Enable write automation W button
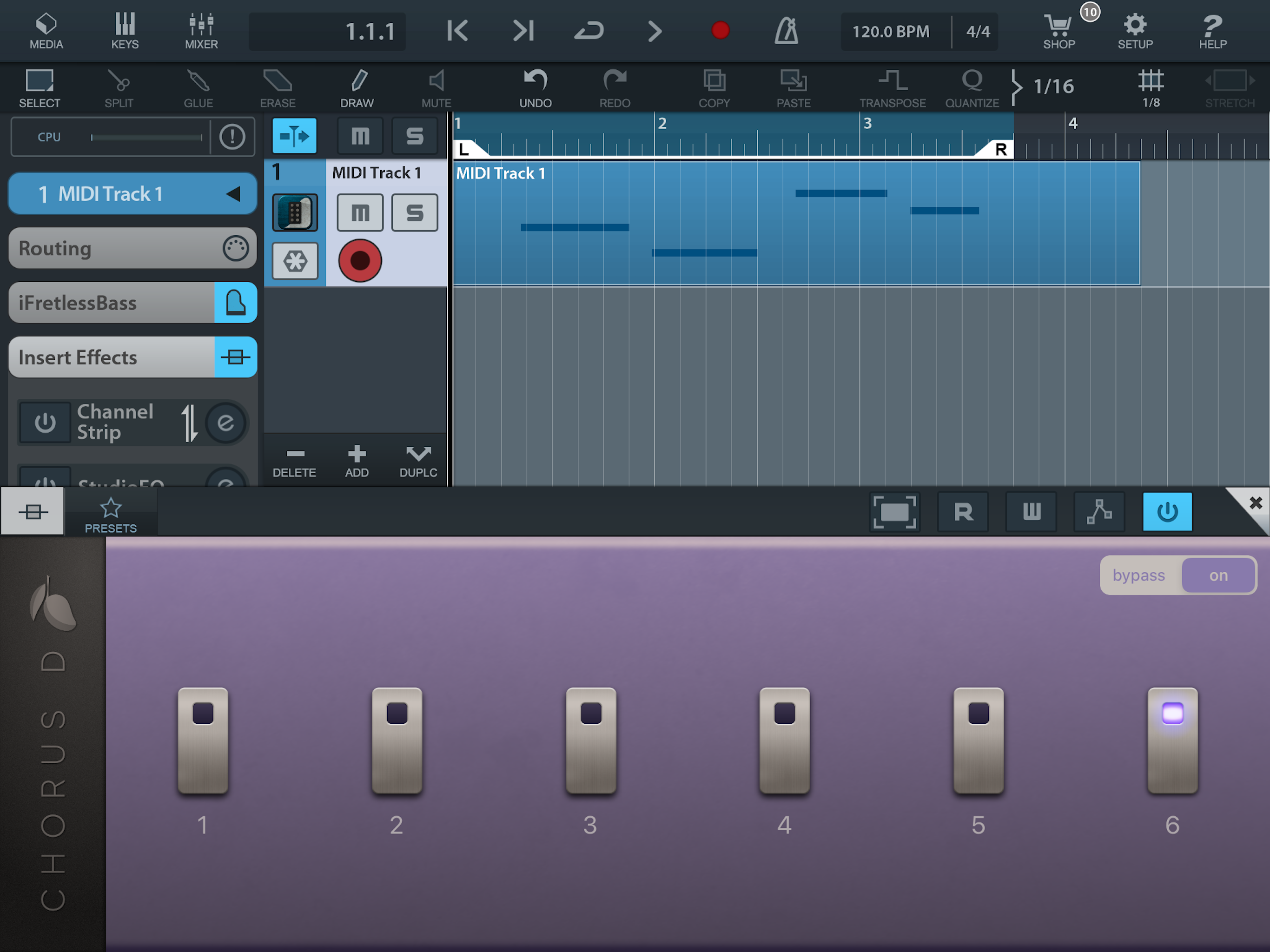The image size is (1270, 952). [x=1031, y=512]
